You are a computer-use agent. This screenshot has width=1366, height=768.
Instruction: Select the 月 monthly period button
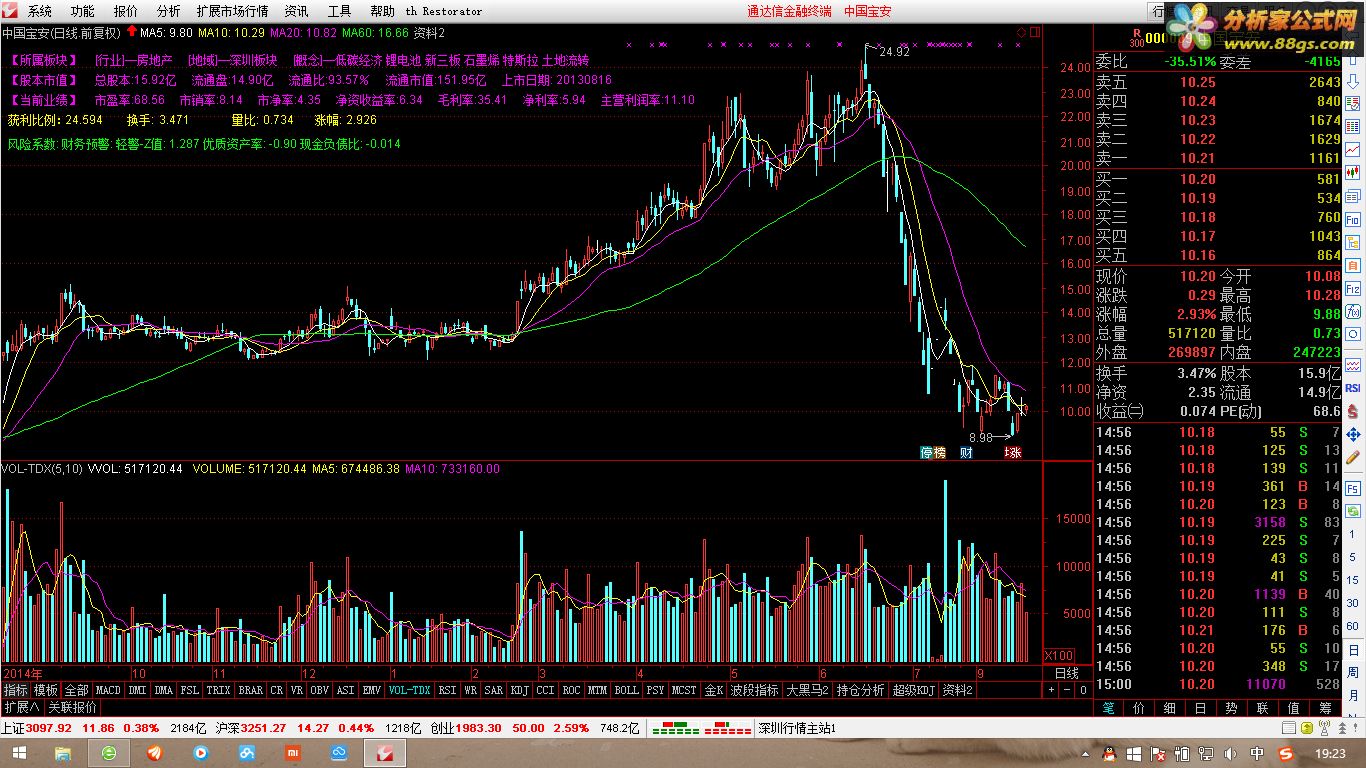(1352, 696)
